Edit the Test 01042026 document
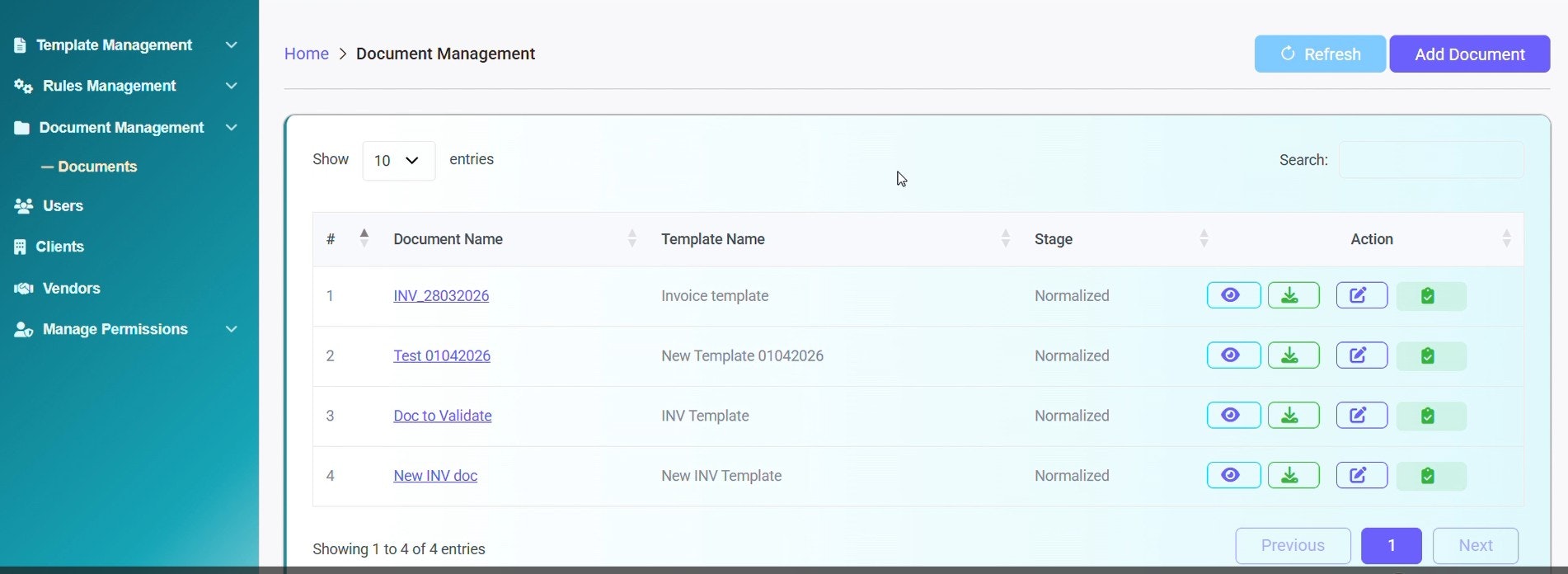The width and height of the screenshot is (1568, 574). [x=1361, y=355]
